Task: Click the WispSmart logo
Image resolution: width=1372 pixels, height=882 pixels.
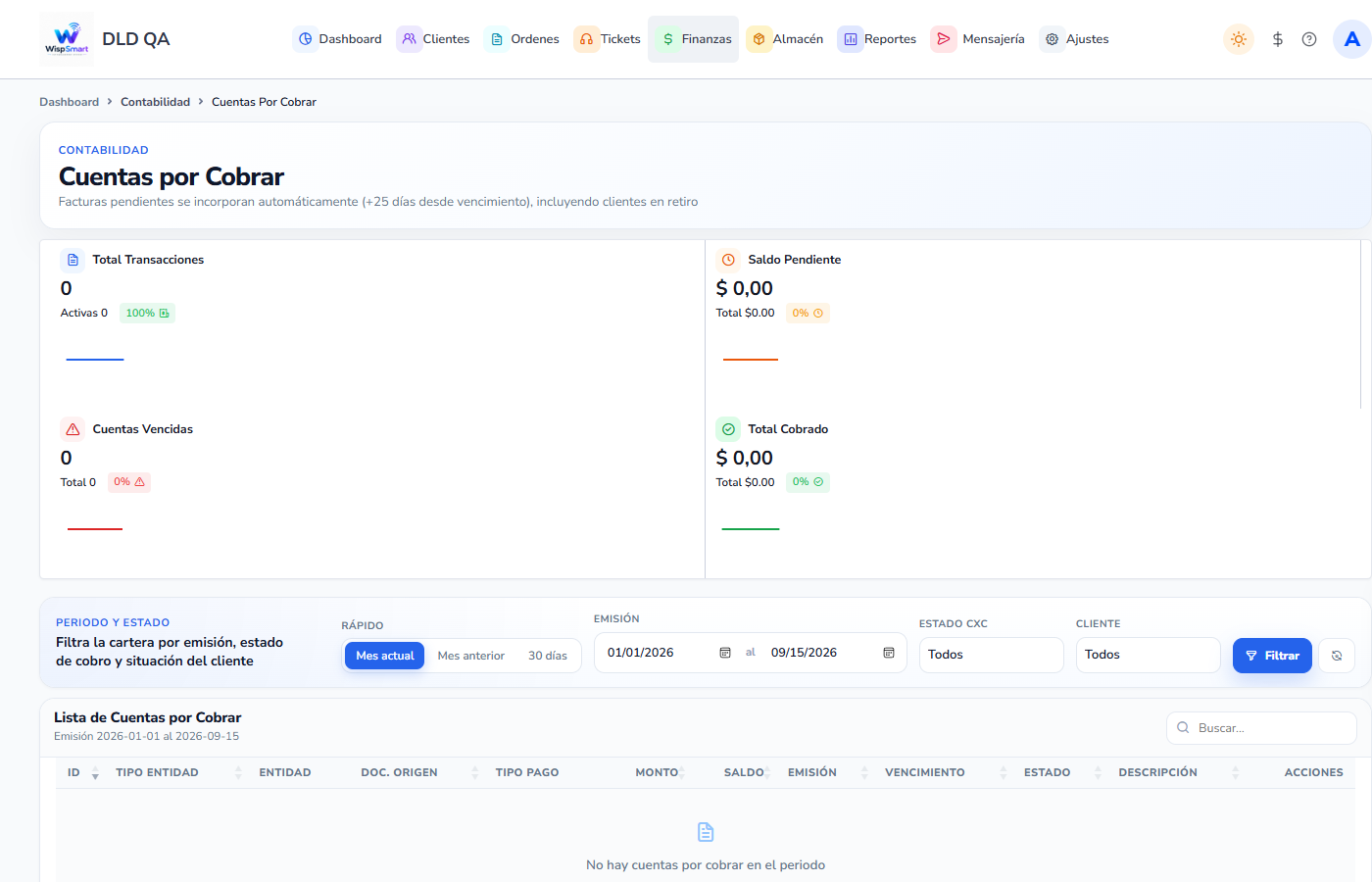Action: click(x=67, y=39)
